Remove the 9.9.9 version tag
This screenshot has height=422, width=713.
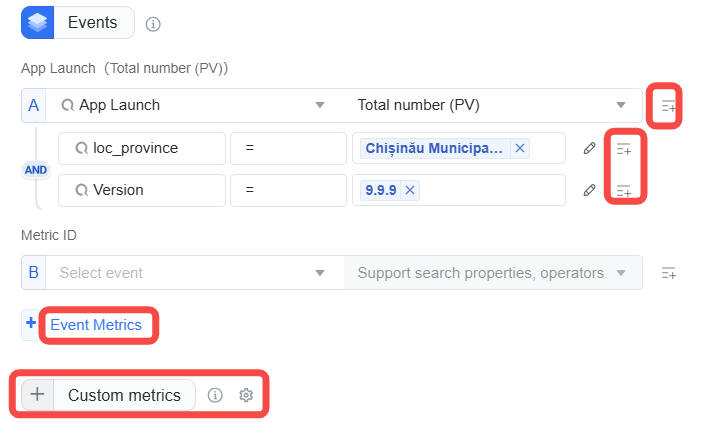410,190
